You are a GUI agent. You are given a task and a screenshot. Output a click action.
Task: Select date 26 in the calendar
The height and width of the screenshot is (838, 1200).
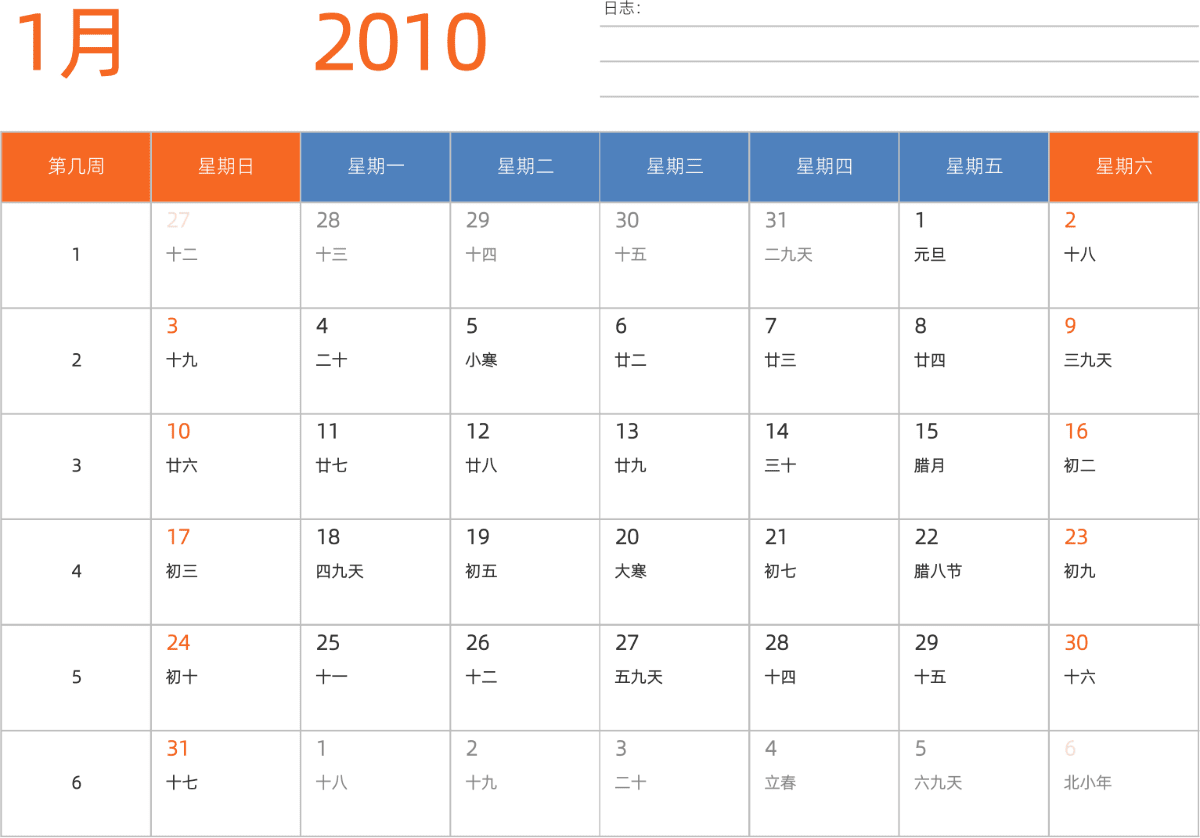(478, 643)
